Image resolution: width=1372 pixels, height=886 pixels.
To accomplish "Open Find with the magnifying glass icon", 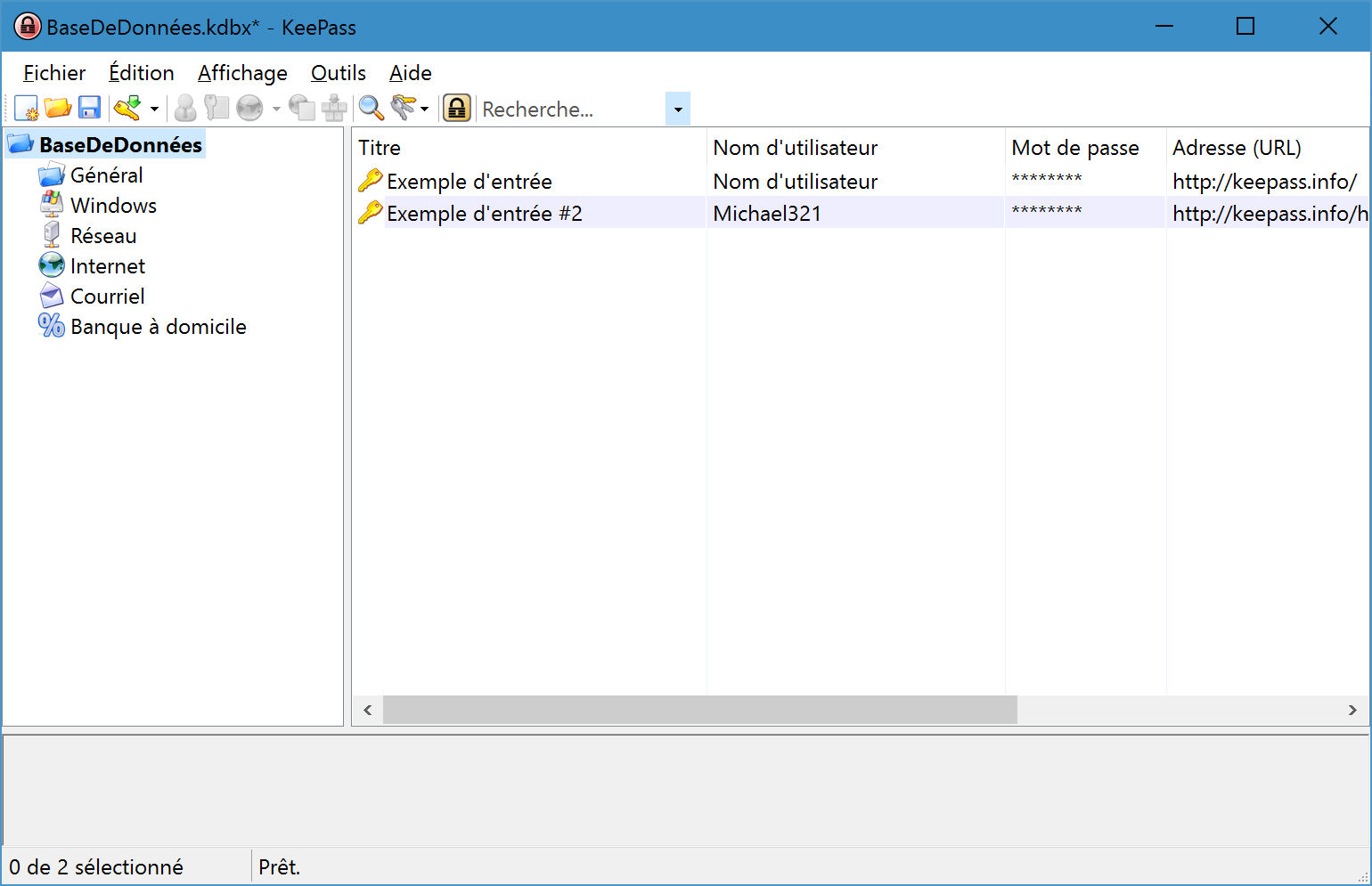I will (371, 109).
